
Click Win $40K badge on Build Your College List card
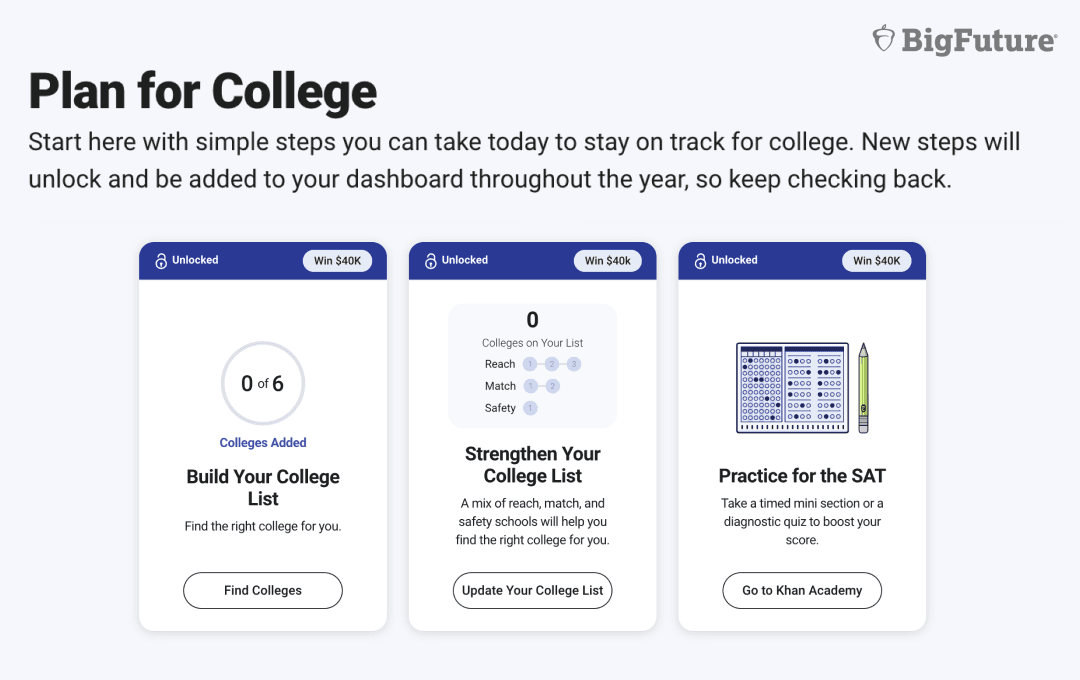point(338,261)
